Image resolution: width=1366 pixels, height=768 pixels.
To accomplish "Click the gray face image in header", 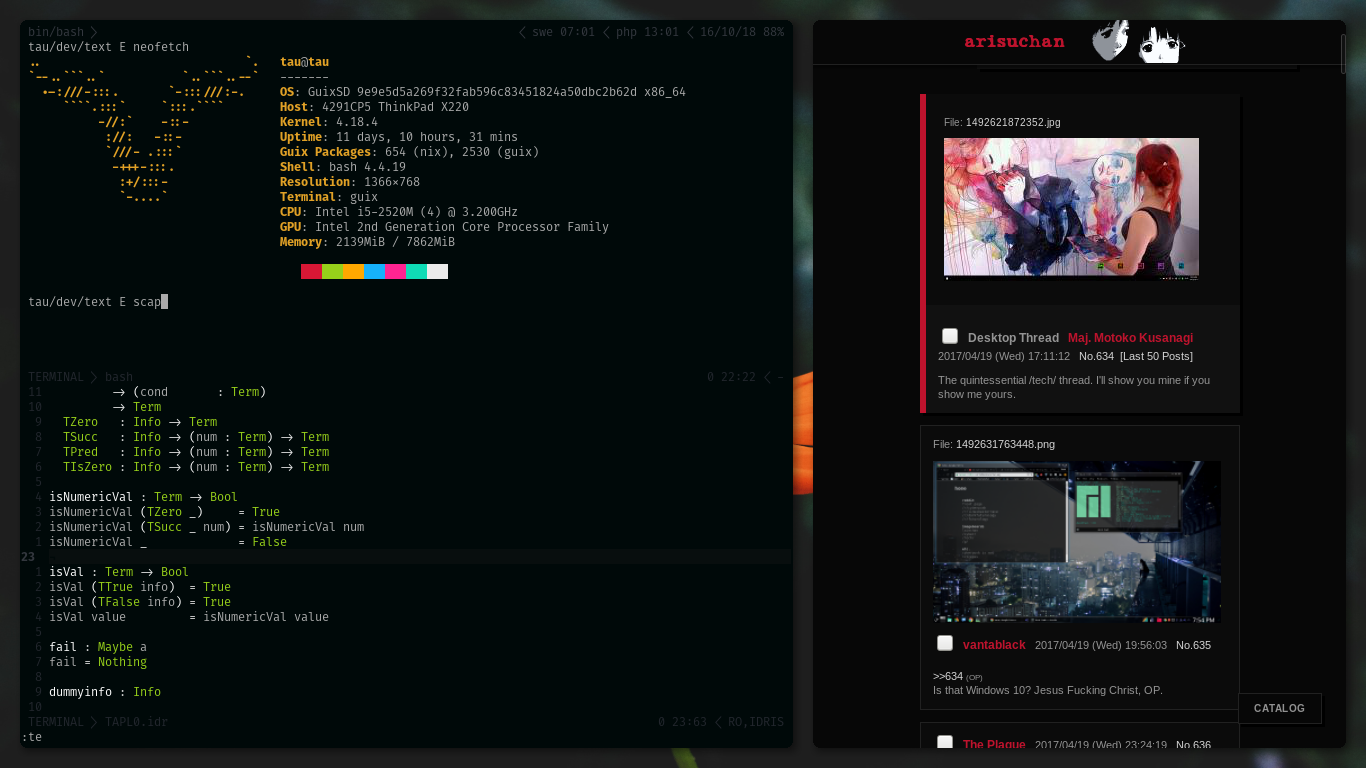I will [x=1110, y=42].
